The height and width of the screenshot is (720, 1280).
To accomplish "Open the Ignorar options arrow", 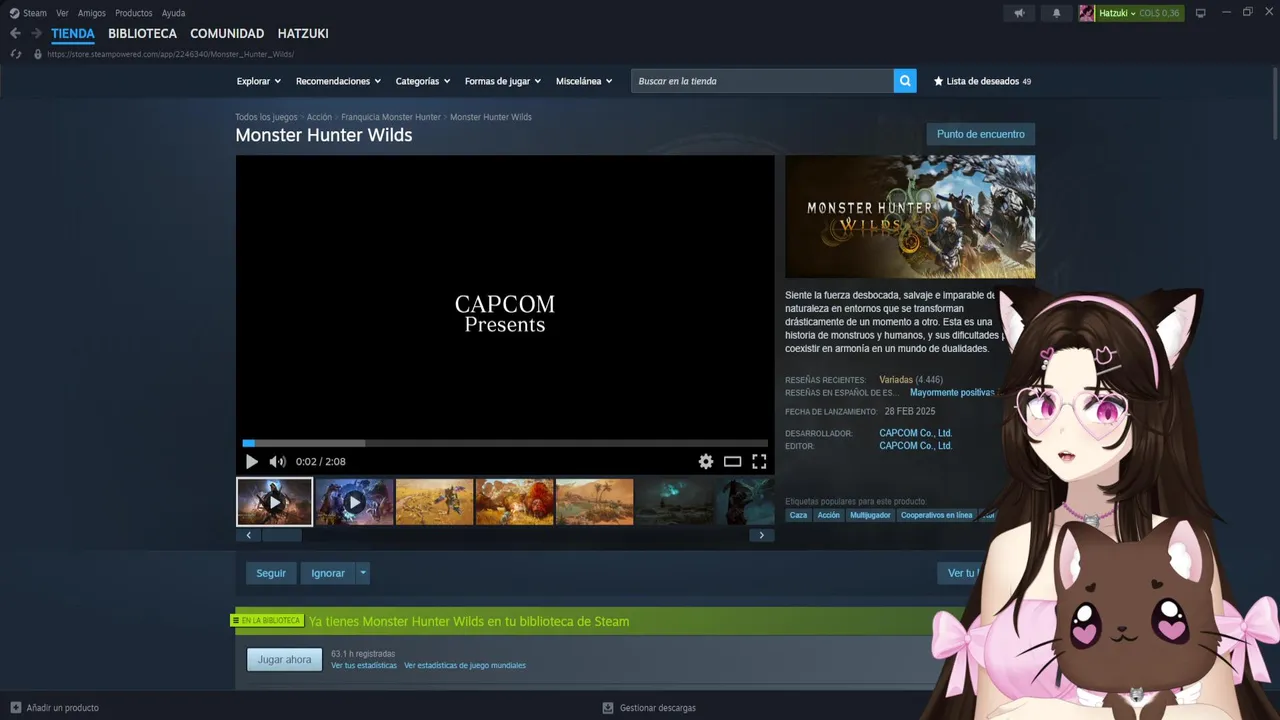I will click(x=363, y=573).
